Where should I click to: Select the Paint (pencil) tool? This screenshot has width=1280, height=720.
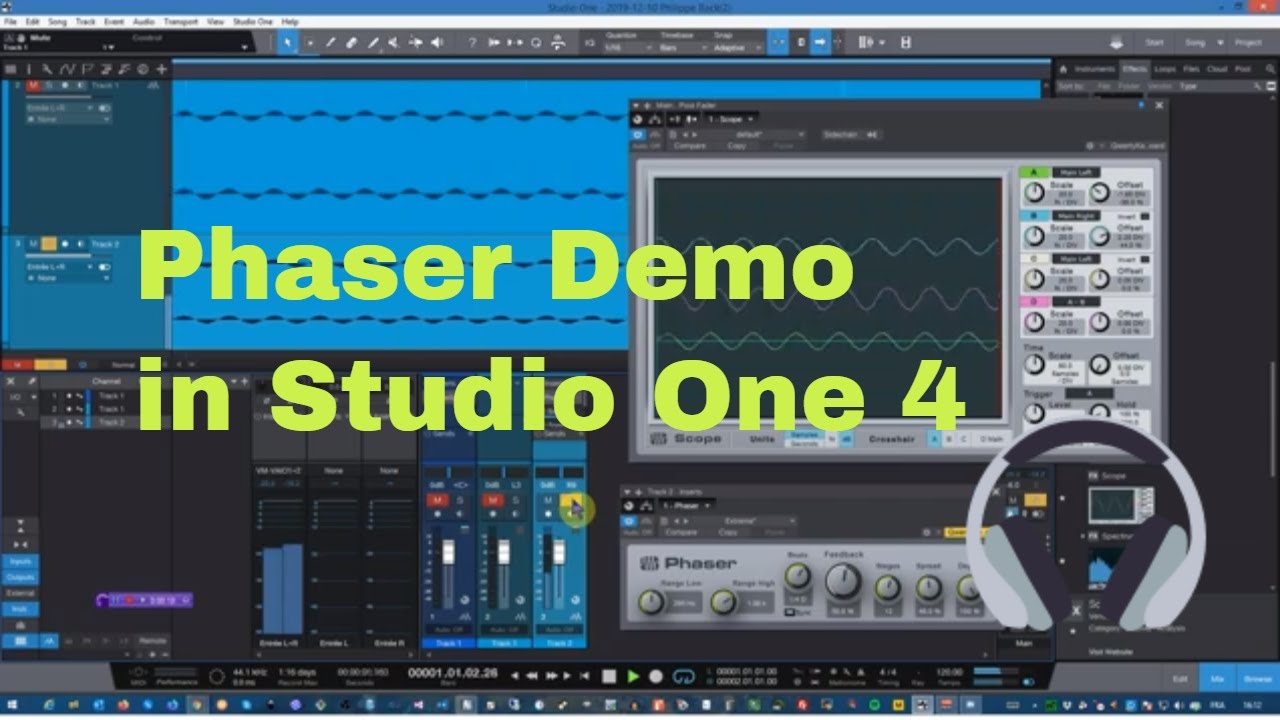point(373,42)
